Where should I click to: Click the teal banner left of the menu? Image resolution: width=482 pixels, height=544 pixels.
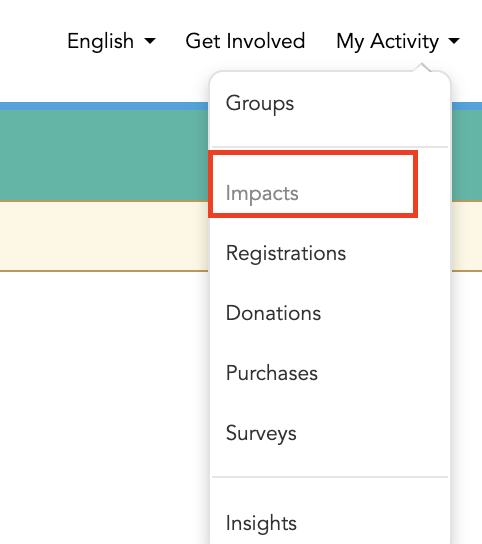pyautogui.click(x=104, y=155)
